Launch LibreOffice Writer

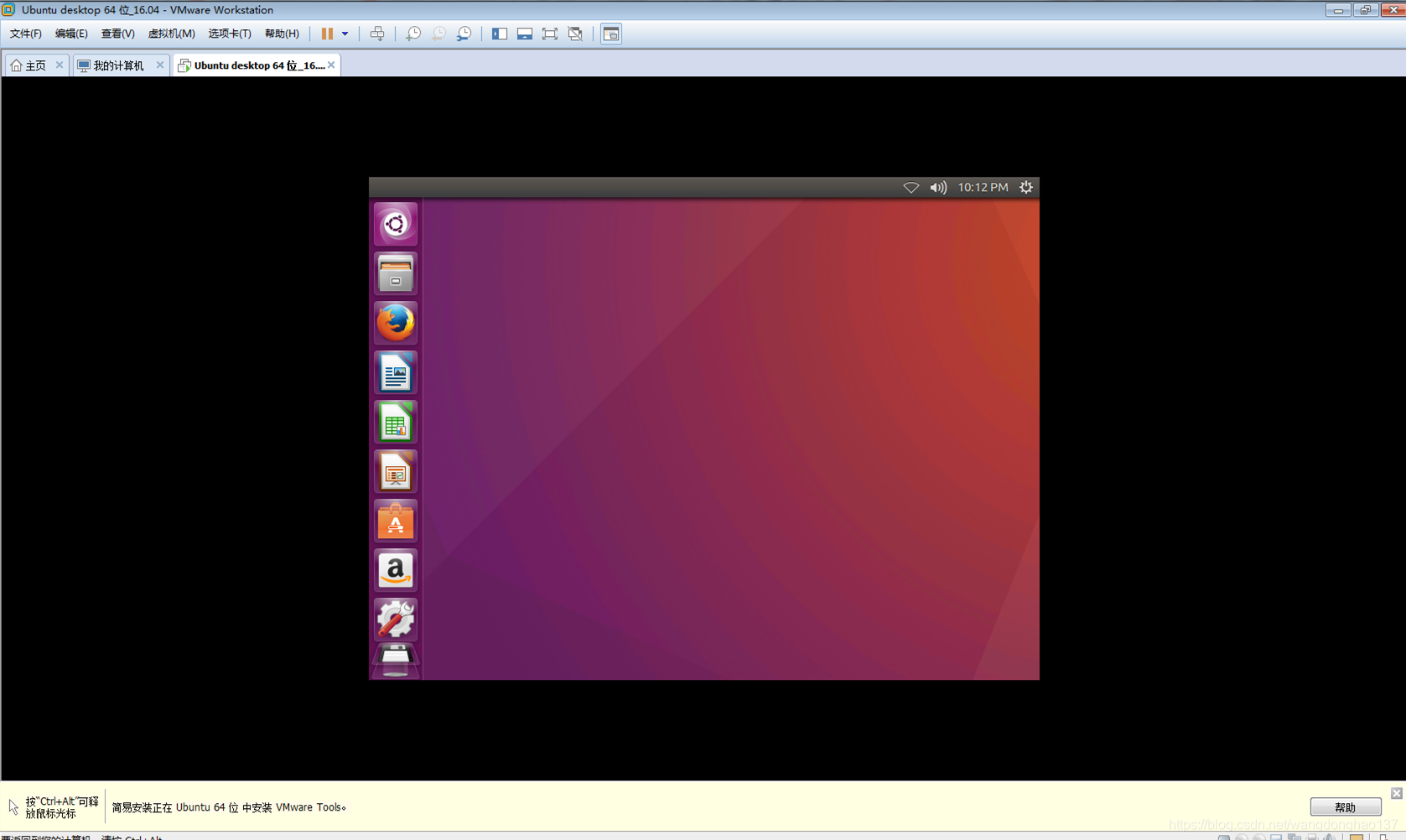pos(396,372)
